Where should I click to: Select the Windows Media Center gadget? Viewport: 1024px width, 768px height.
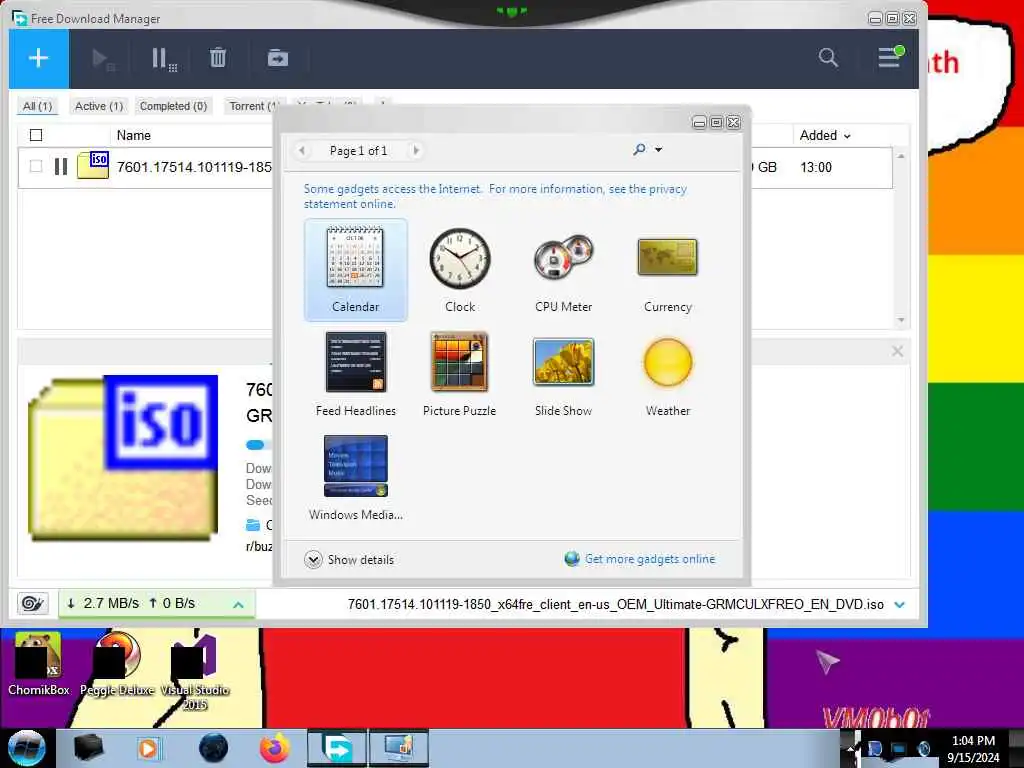point(355,477)
